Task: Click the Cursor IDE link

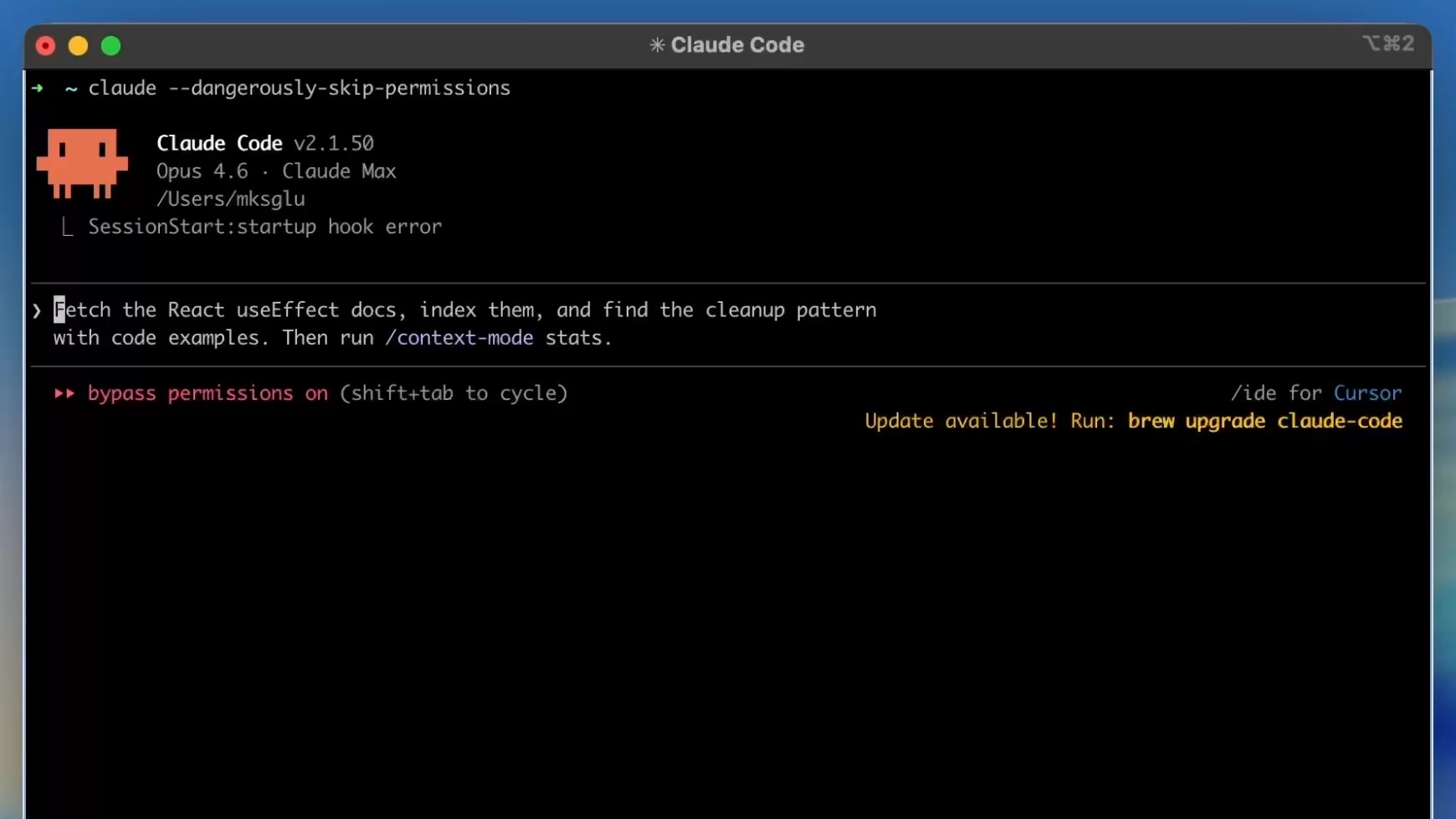Action: tap(1366, 393)
